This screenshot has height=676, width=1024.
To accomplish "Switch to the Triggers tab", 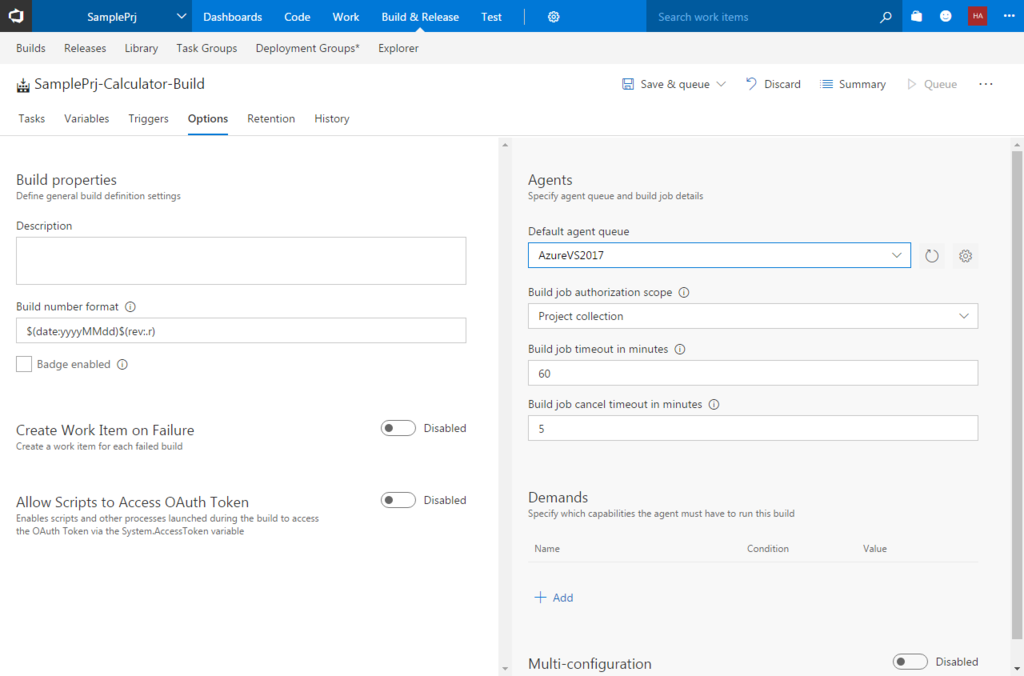I will coord(148,119).
